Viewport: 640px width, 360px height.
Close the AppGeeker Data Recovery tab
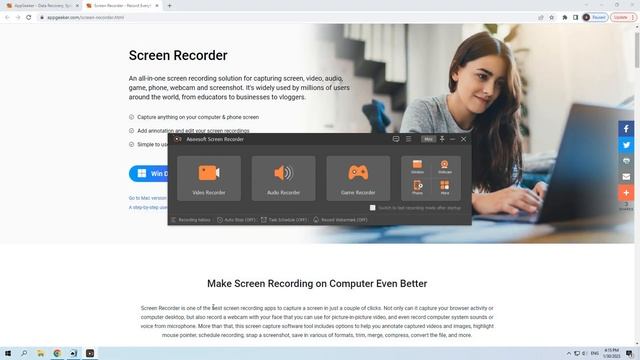pos(77,6)
